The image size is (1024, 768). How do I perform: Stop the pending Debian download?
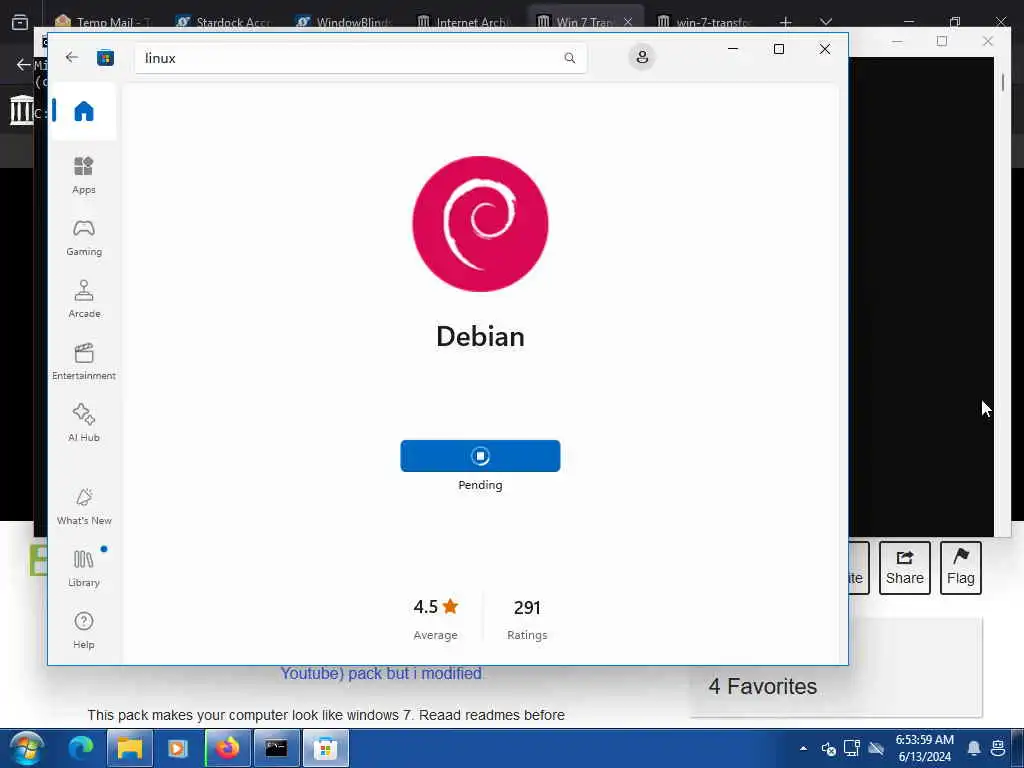pos(480,456)
